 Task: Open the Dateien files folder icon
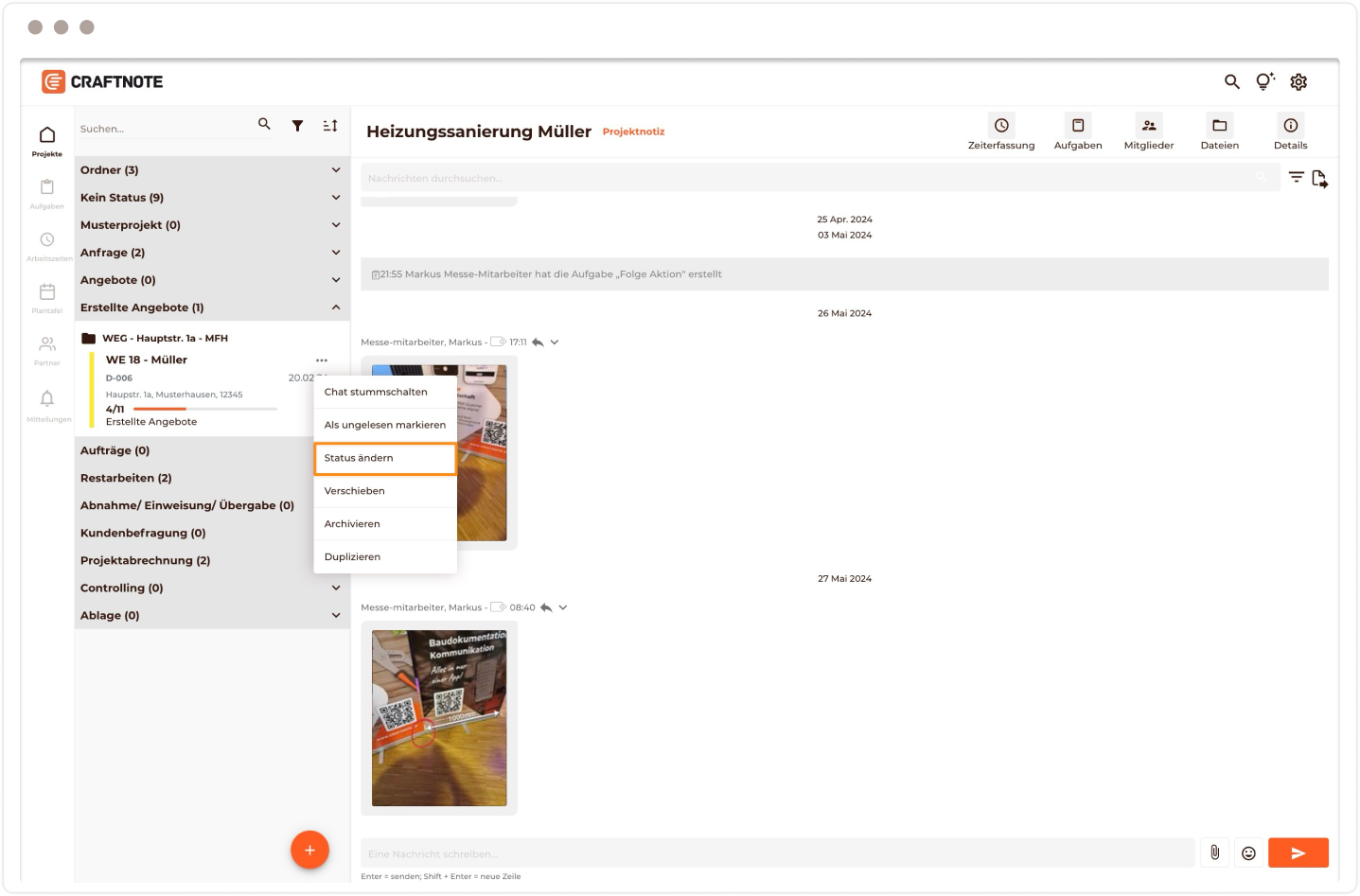coord(1219,126)
